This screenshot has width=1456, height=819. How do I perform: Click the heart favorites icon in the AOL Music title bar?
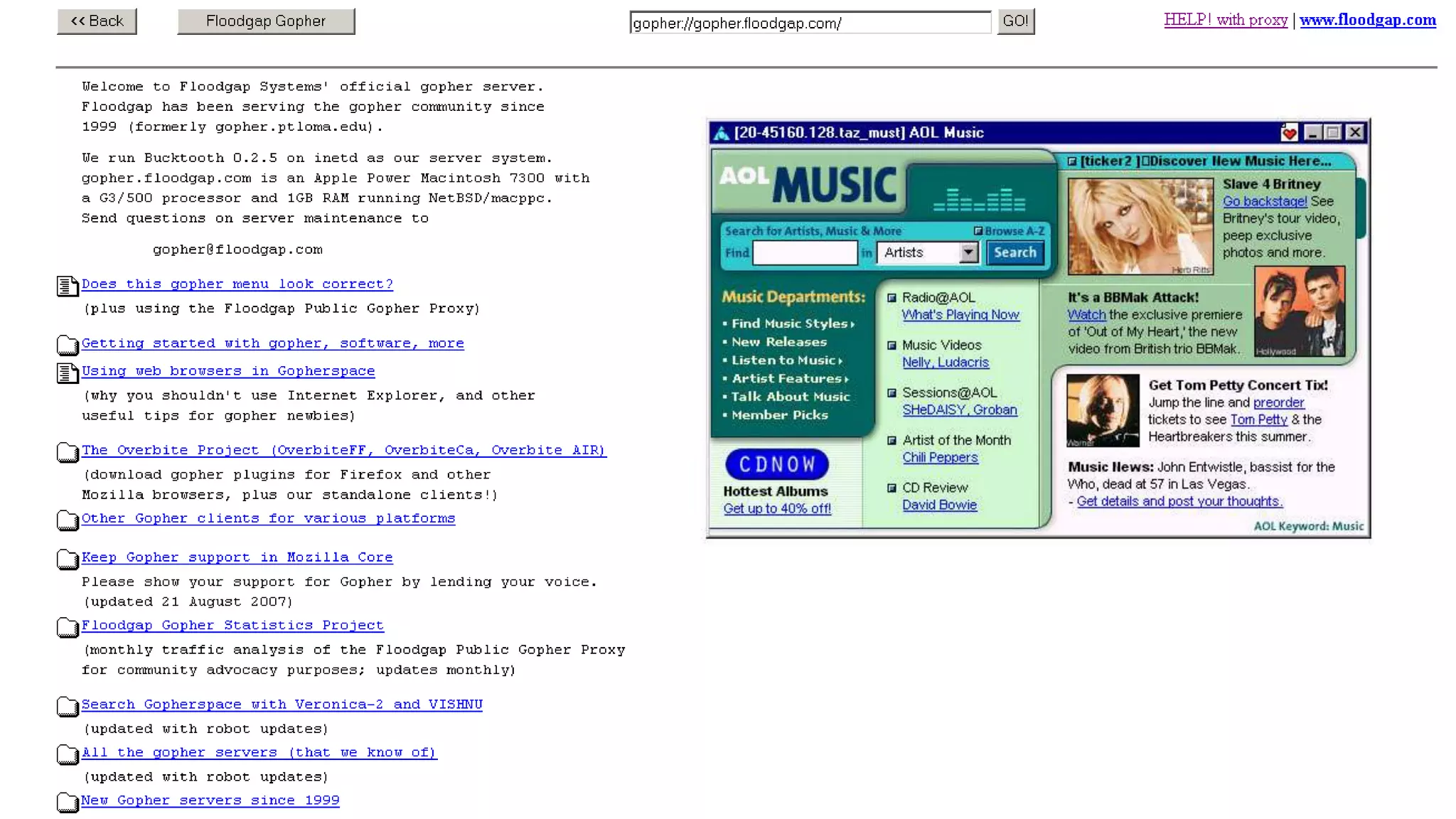click(1289, 133)
